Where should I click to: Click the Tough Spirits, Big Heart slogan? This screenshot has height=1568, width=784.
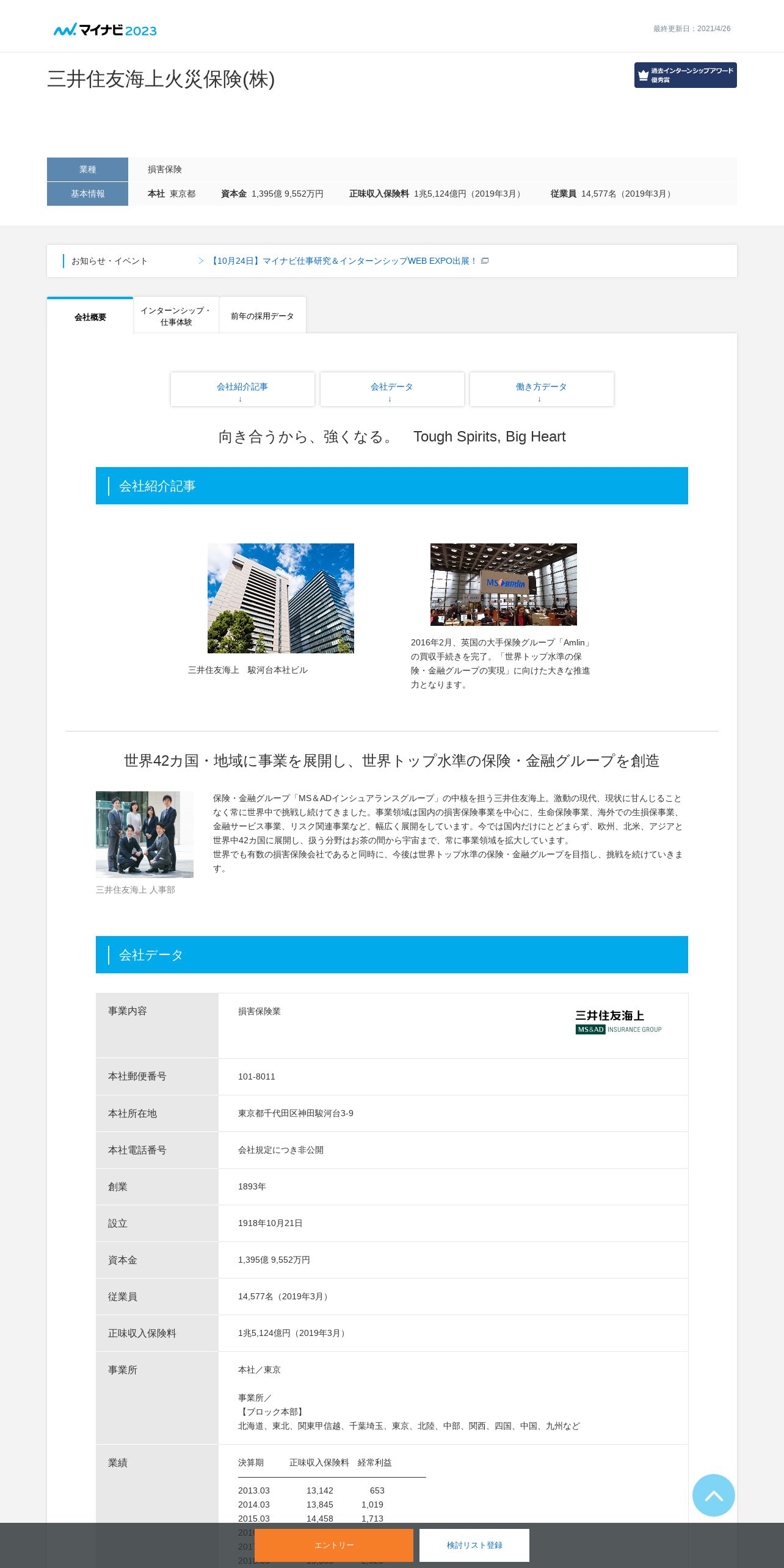490,437
